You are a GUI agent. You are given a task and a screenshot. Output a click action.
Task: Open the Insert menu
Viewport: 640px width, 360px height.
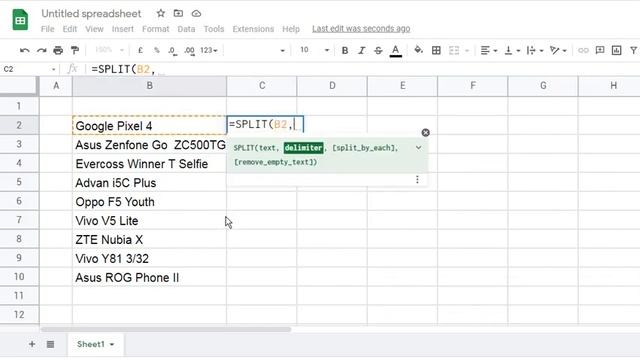click(x=122, y=29)
